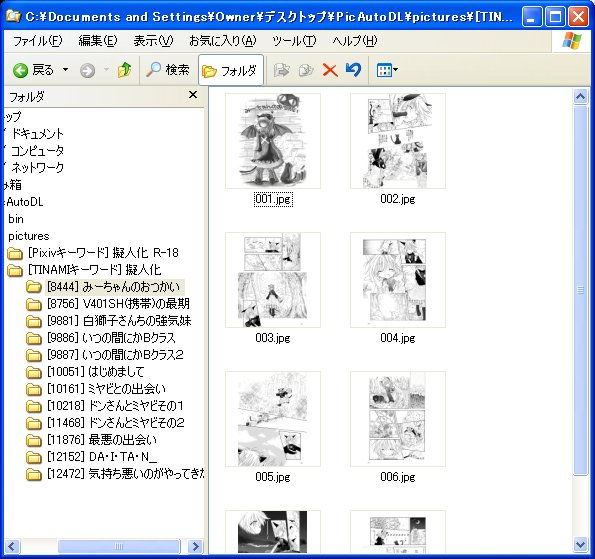The height and width of the screenshot is (559, 595).
Task: Open the ヘルプ(H) menu
Action: 354,41
